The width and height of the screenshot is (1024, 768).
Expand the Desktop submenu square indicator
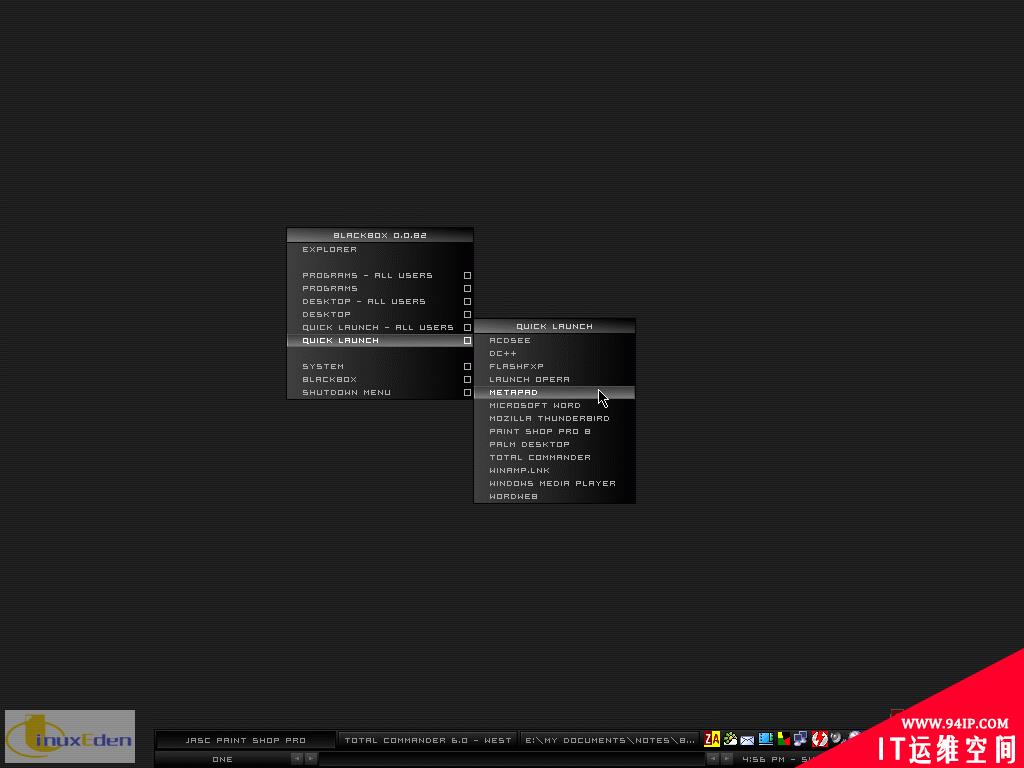coord(467,315)
